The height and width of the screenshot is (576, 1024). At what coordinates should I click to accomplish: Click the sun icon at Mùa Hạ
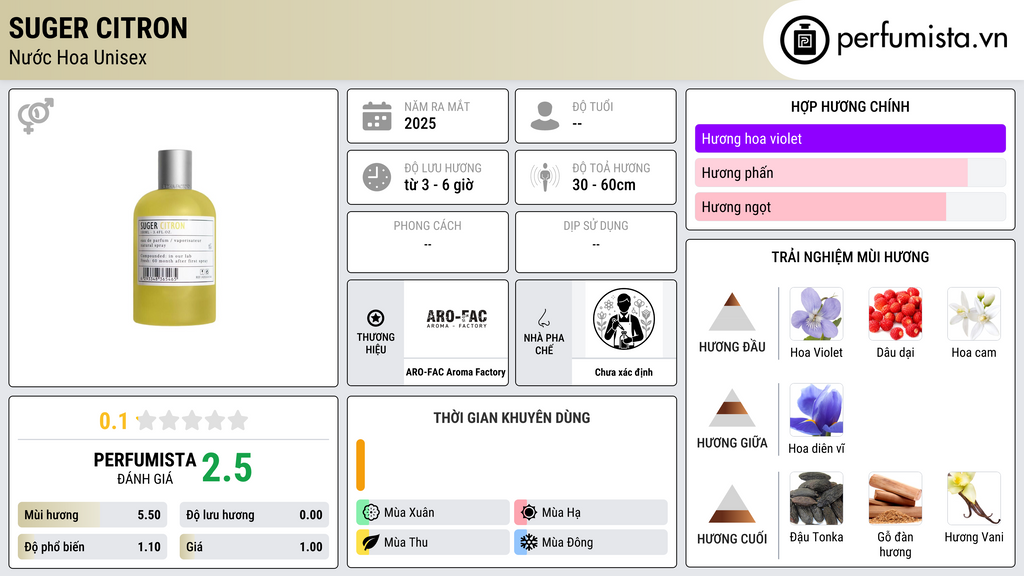click(x=529, y=513)
